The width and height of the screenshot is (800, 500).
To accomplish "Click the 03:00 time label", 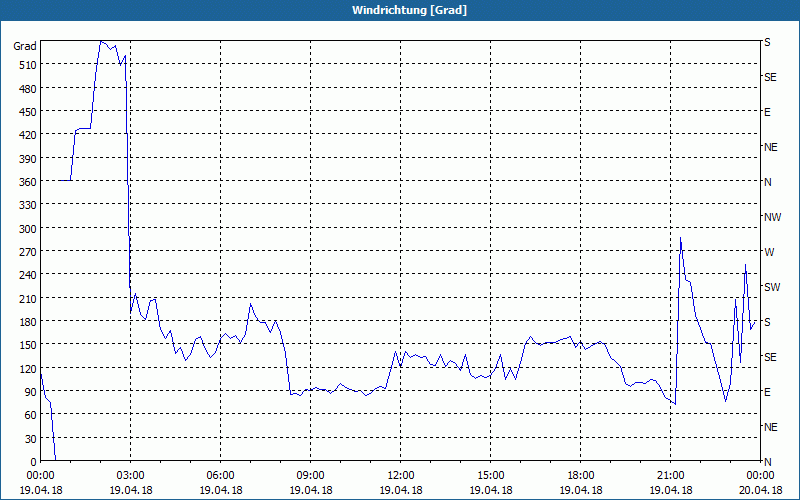I will click(x=130, y=476).
